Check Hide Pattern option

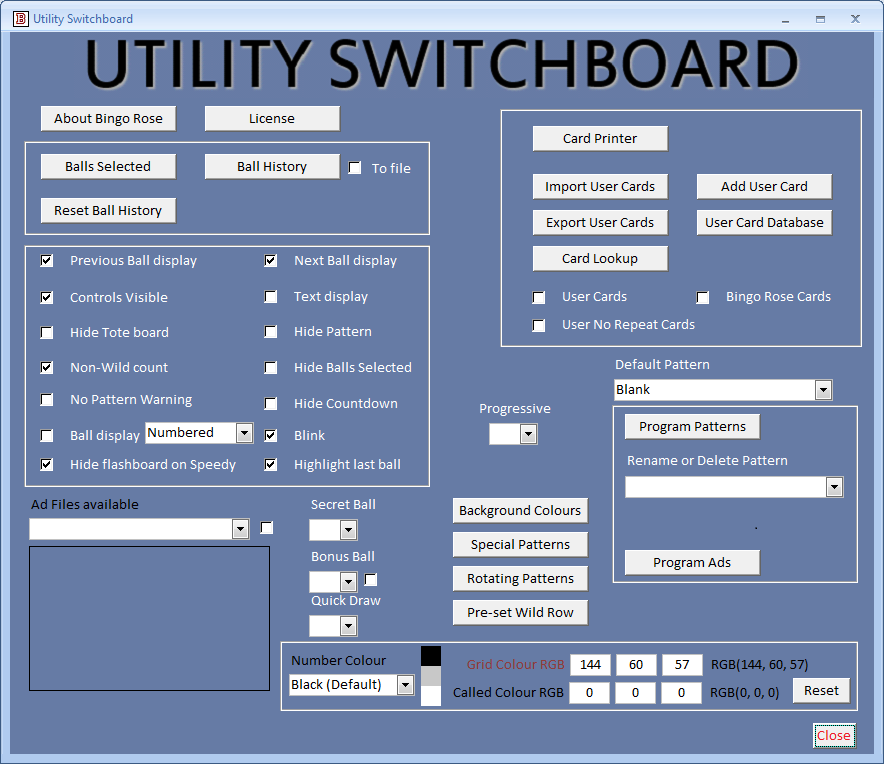[x=271, y=332]
